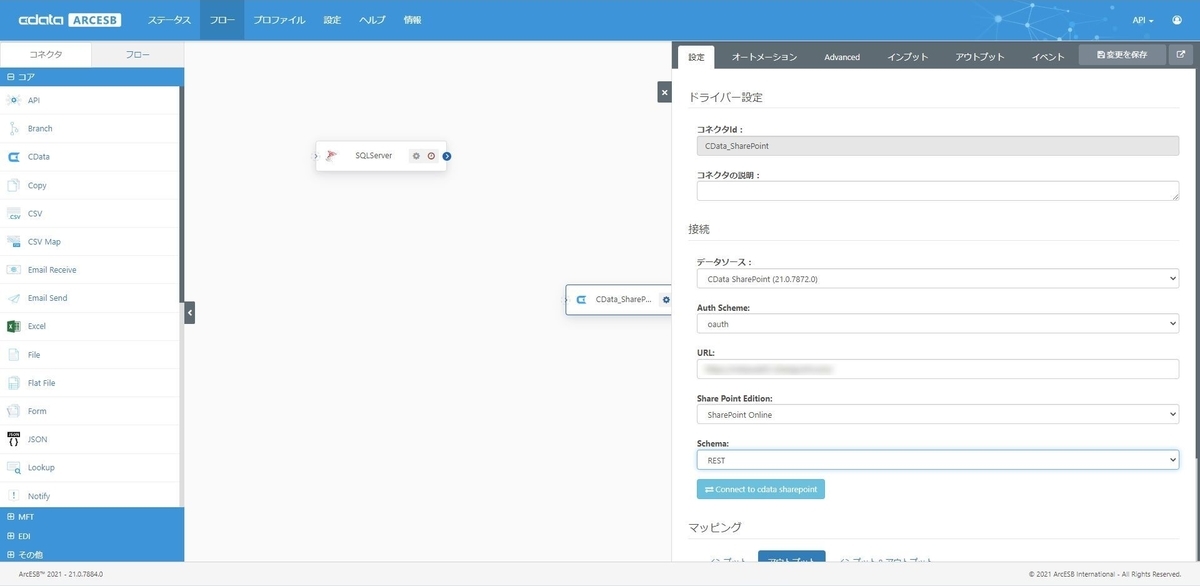The width and height of the screenshot is (1200, 586).
Task: Click the Form connector icon
Action: click(x=14, y=411)
